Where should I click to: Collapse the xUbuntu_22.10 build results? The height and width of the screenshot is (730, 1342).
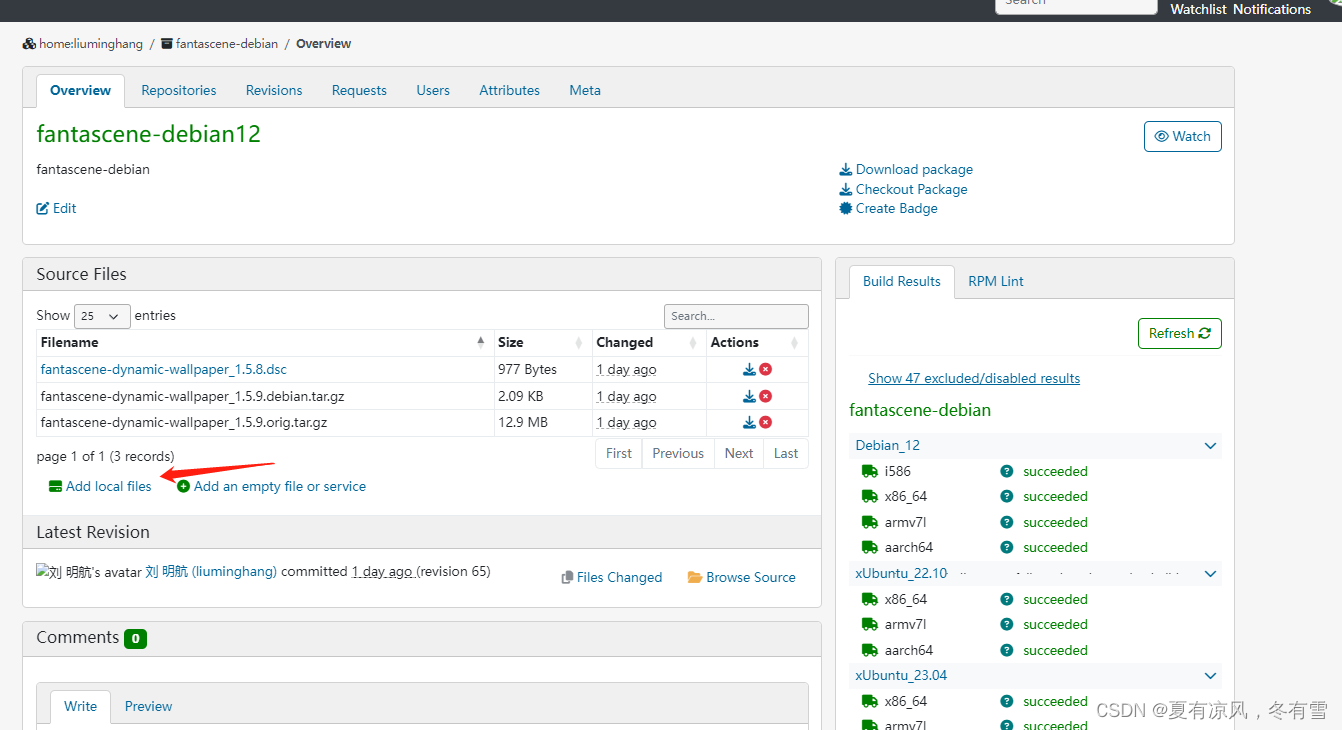coord(1211,574)
